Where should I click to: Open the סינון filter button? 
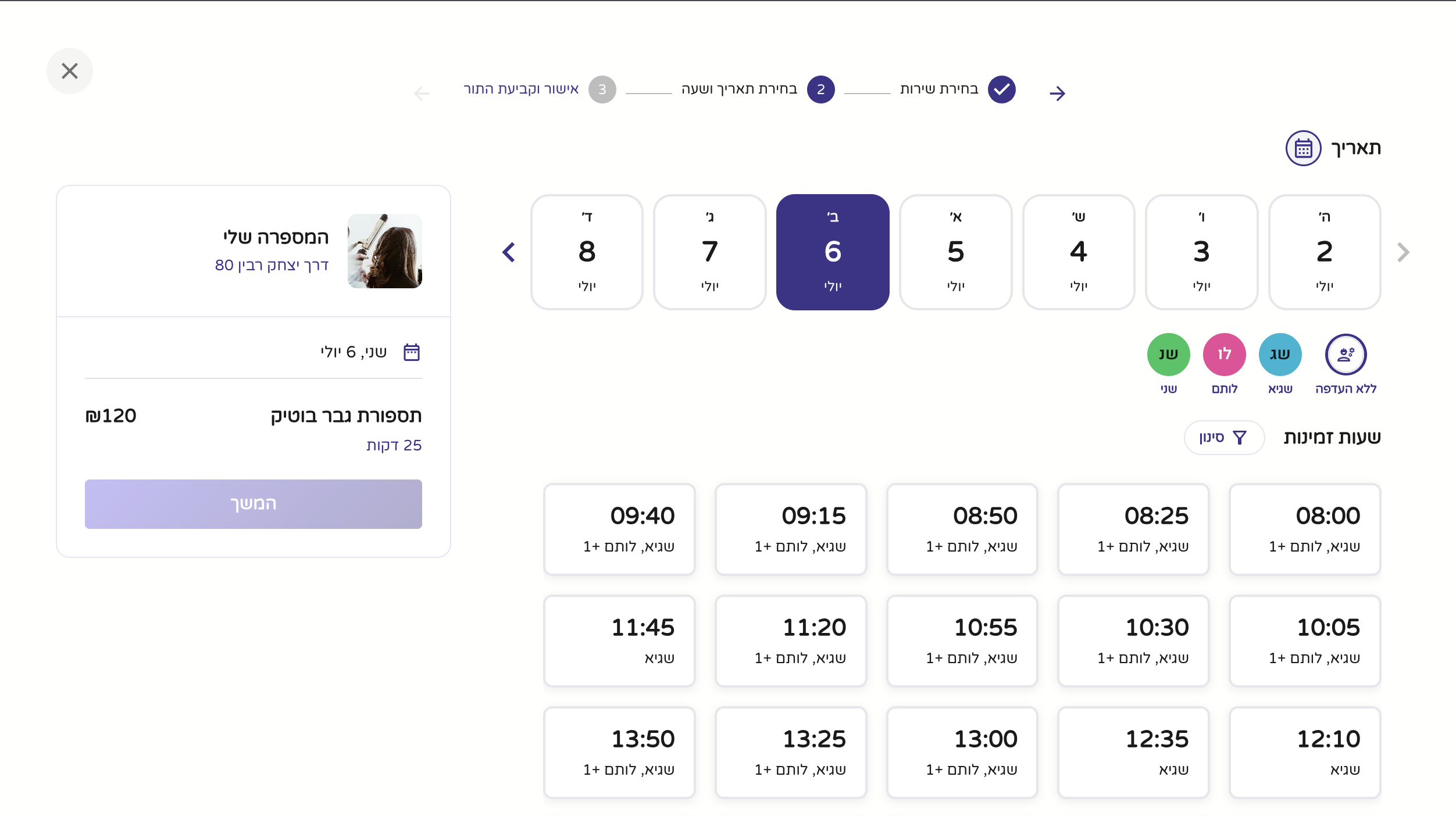pos(1224,437)
